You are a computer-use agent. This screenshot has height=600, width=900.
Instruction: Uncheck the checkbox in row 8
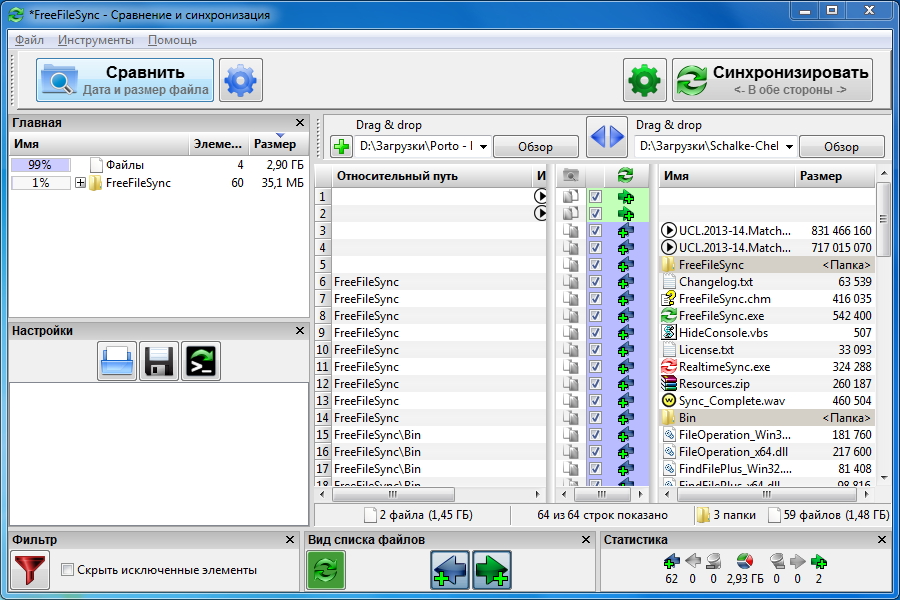coord(595,316)
